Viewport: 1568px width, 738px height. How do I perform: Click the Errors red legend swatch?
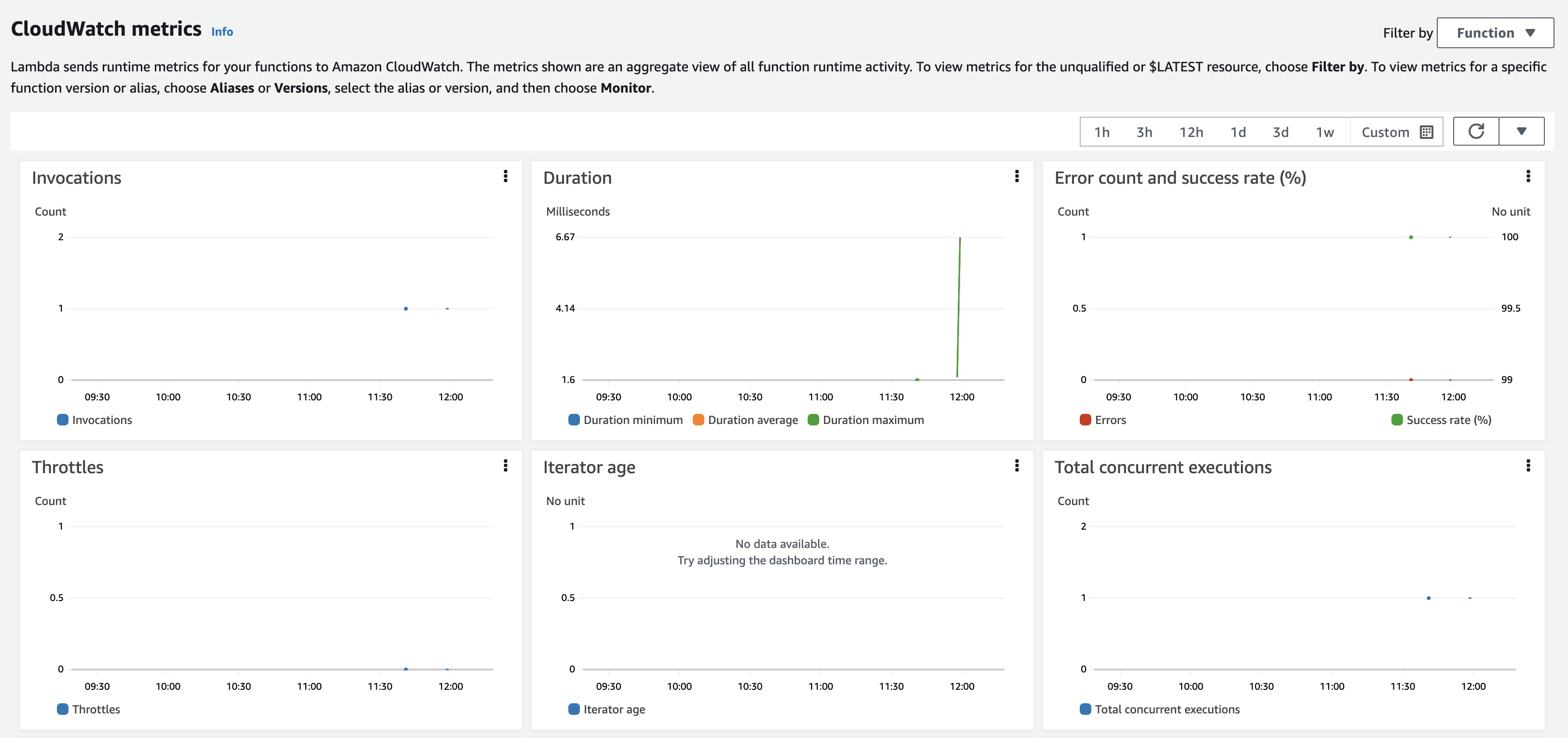1085,420
